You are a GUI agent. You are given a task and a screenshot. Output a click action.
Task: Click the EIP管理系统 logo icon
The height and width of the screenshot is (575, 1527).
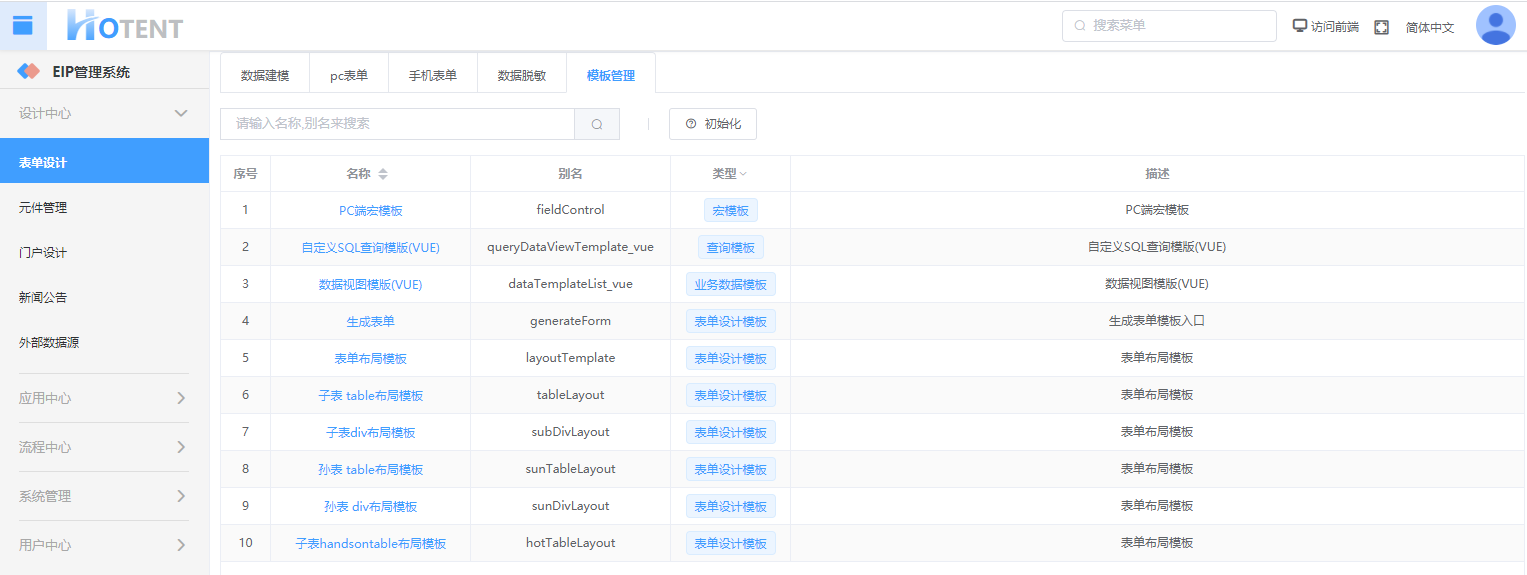[29, 72]
